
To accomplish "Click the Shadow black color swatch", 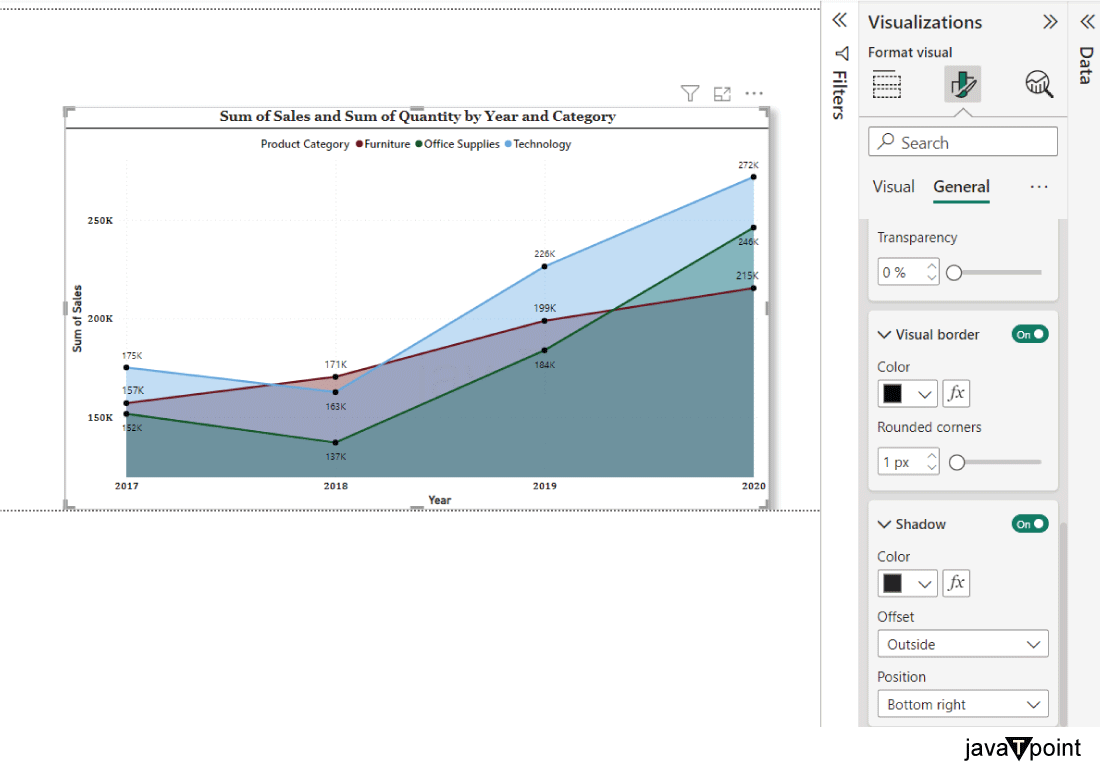I will point(892,583).
